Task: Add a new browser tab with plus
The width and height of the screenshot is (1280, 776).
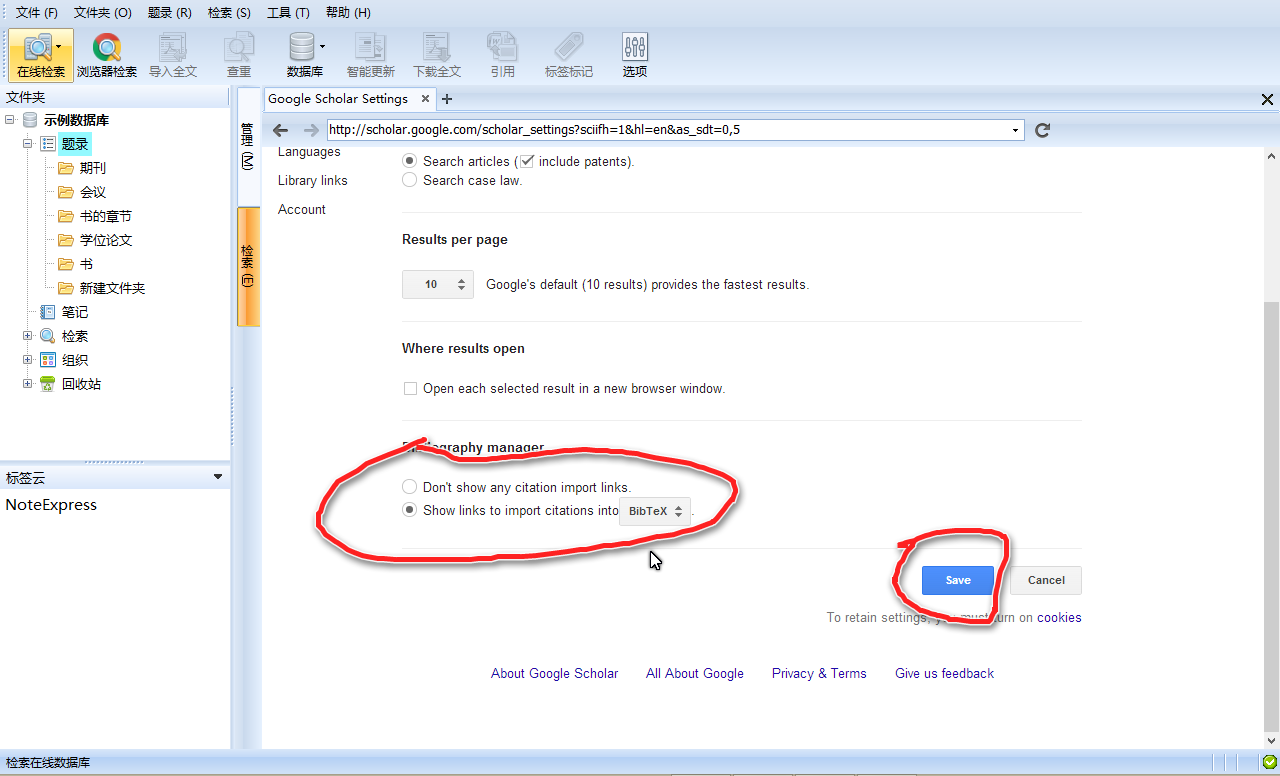Action: 447,99
